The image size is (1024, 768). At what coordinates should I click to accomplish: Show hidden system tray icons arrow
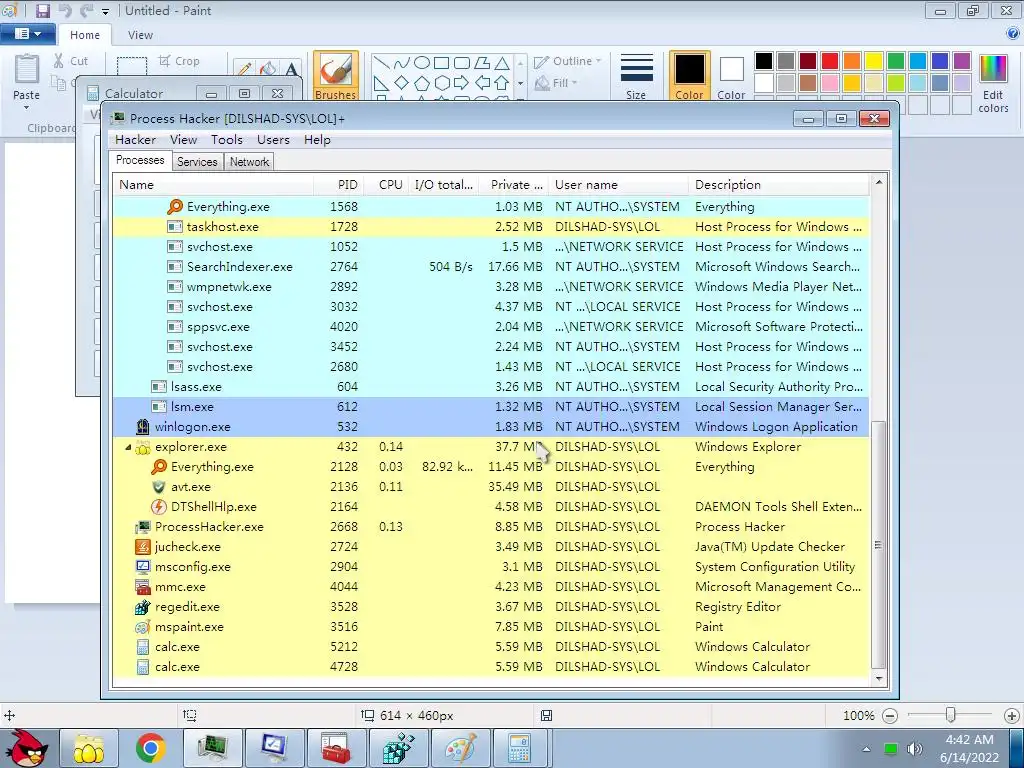click(867, 749)
